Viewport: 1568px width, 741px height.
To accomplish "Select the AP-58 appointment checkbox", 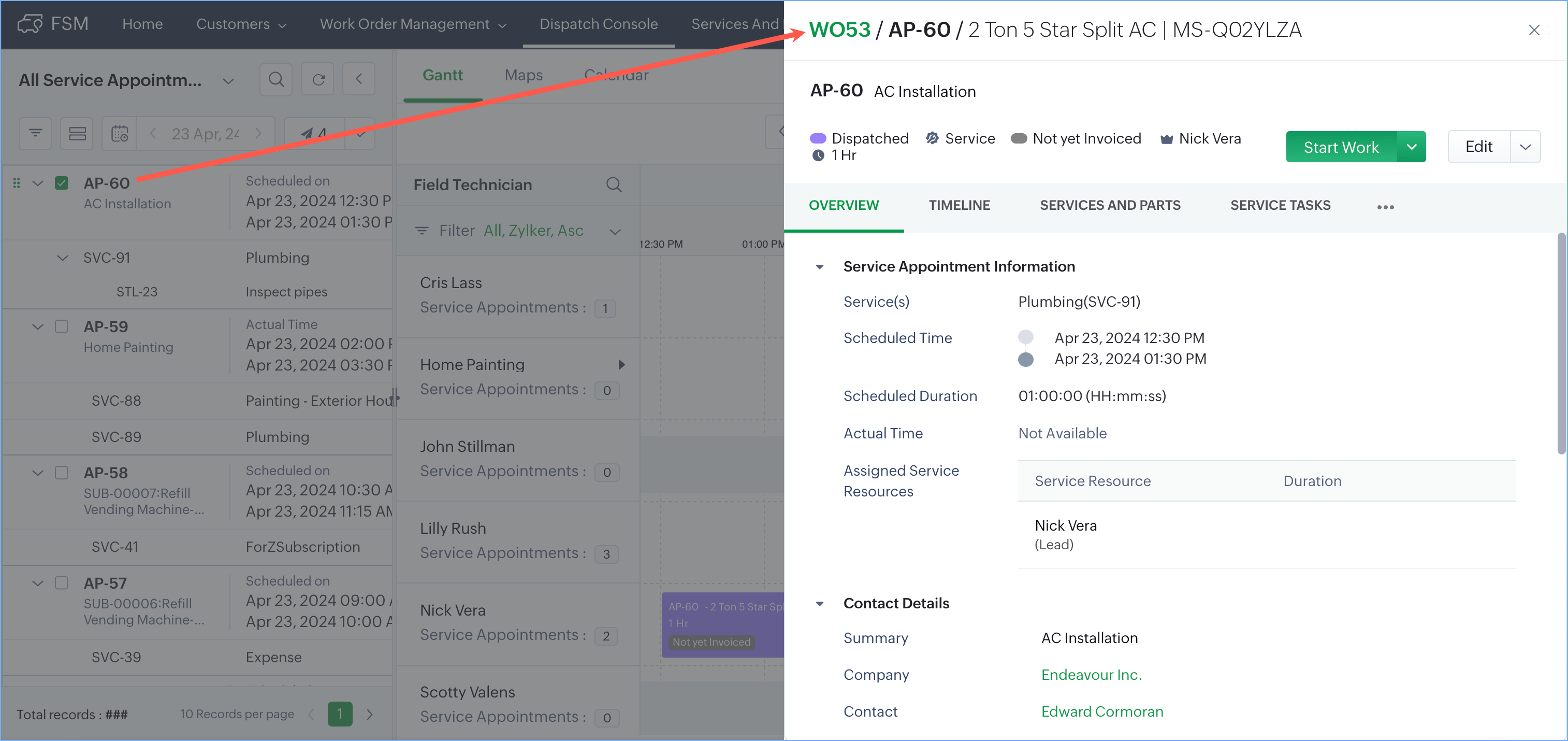I will [62, 473].
